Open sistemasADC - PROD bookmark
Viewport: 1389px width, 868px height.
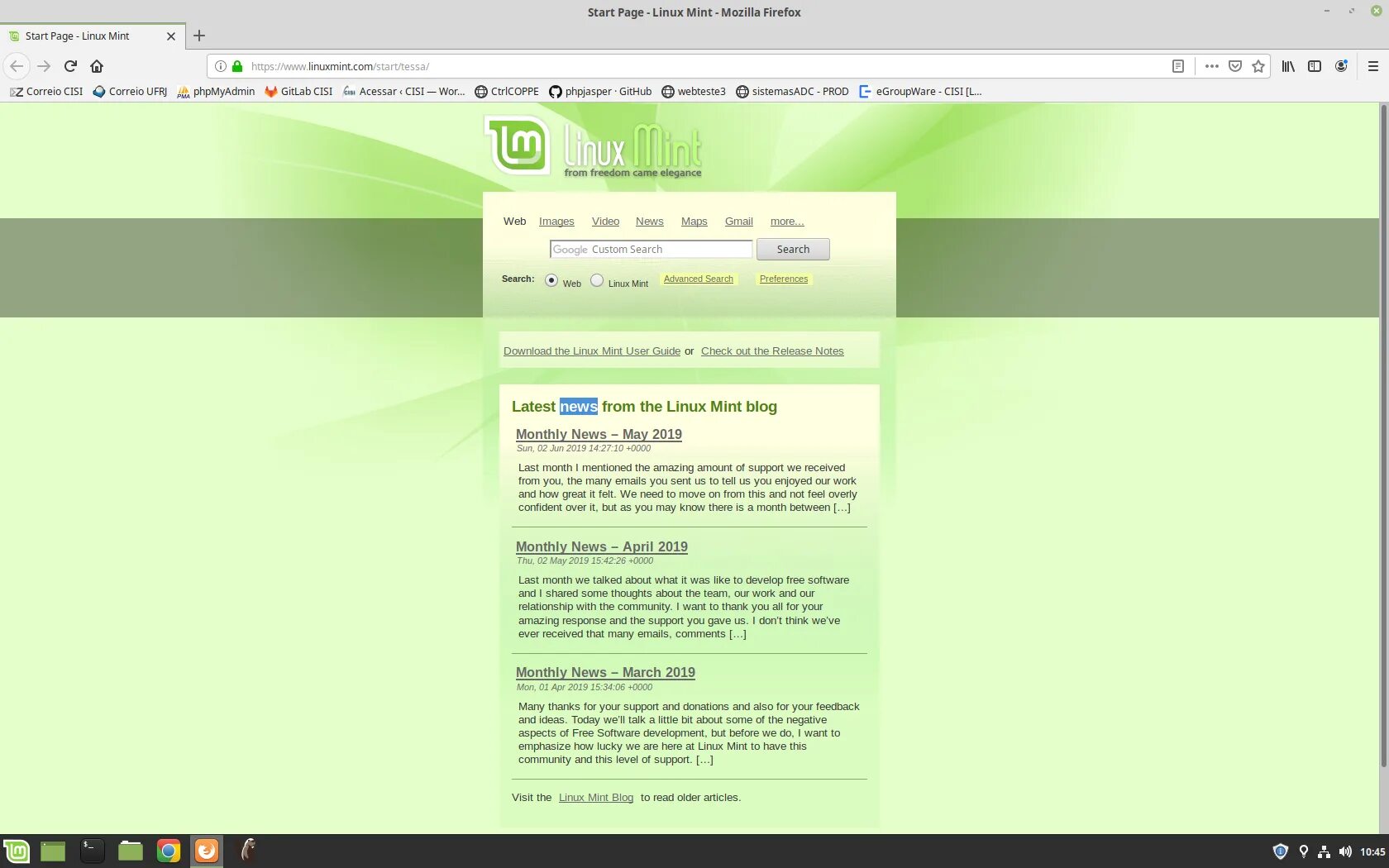pos(792,92)
